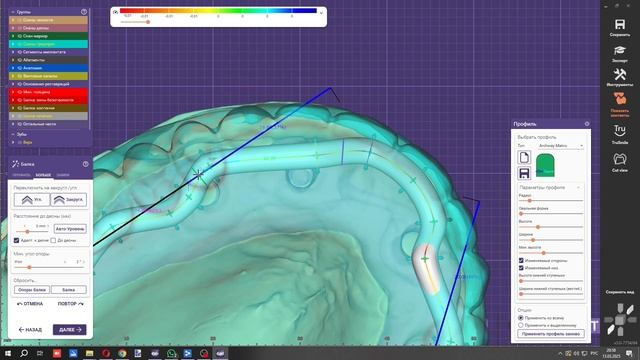Open the Opera browser taskbar icon

pyautogui.click(x=106, y=353)
